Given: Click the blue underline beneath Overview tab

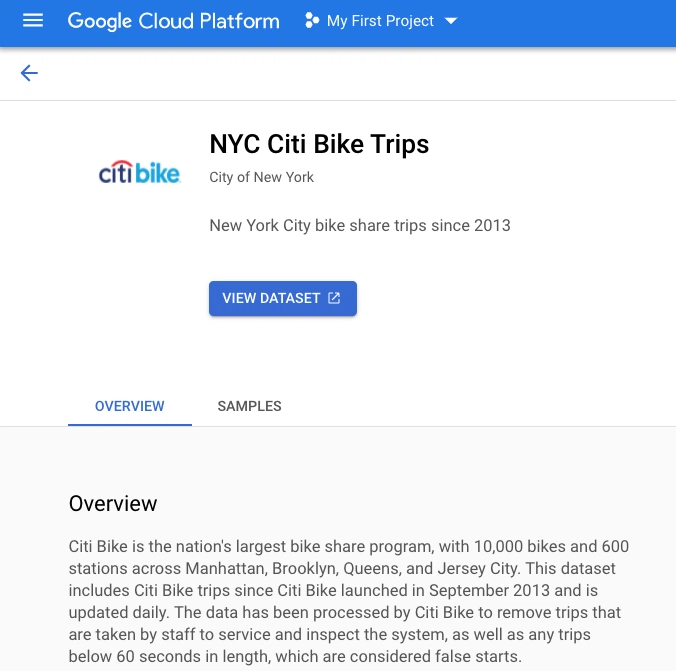Looking at the screenshot, I should [130, 425].
